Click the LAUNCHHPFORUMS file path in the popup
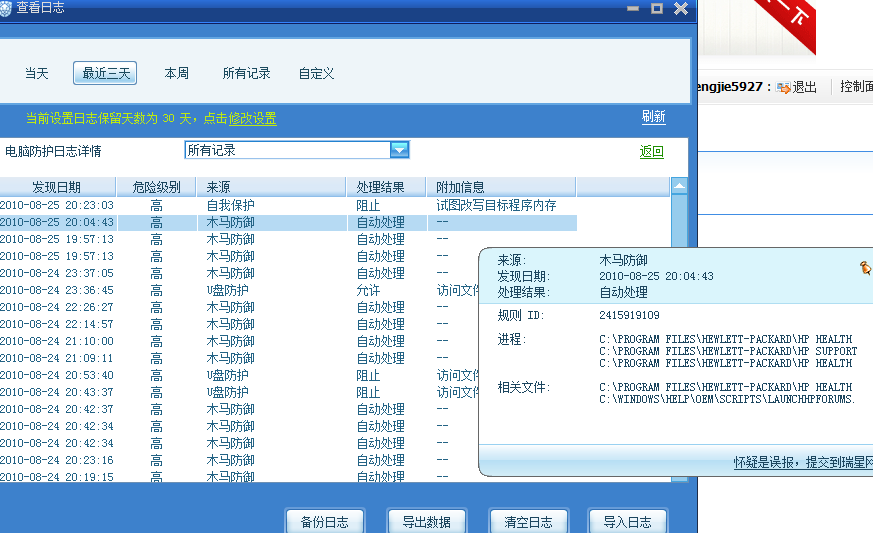 [x=727, y=399]
